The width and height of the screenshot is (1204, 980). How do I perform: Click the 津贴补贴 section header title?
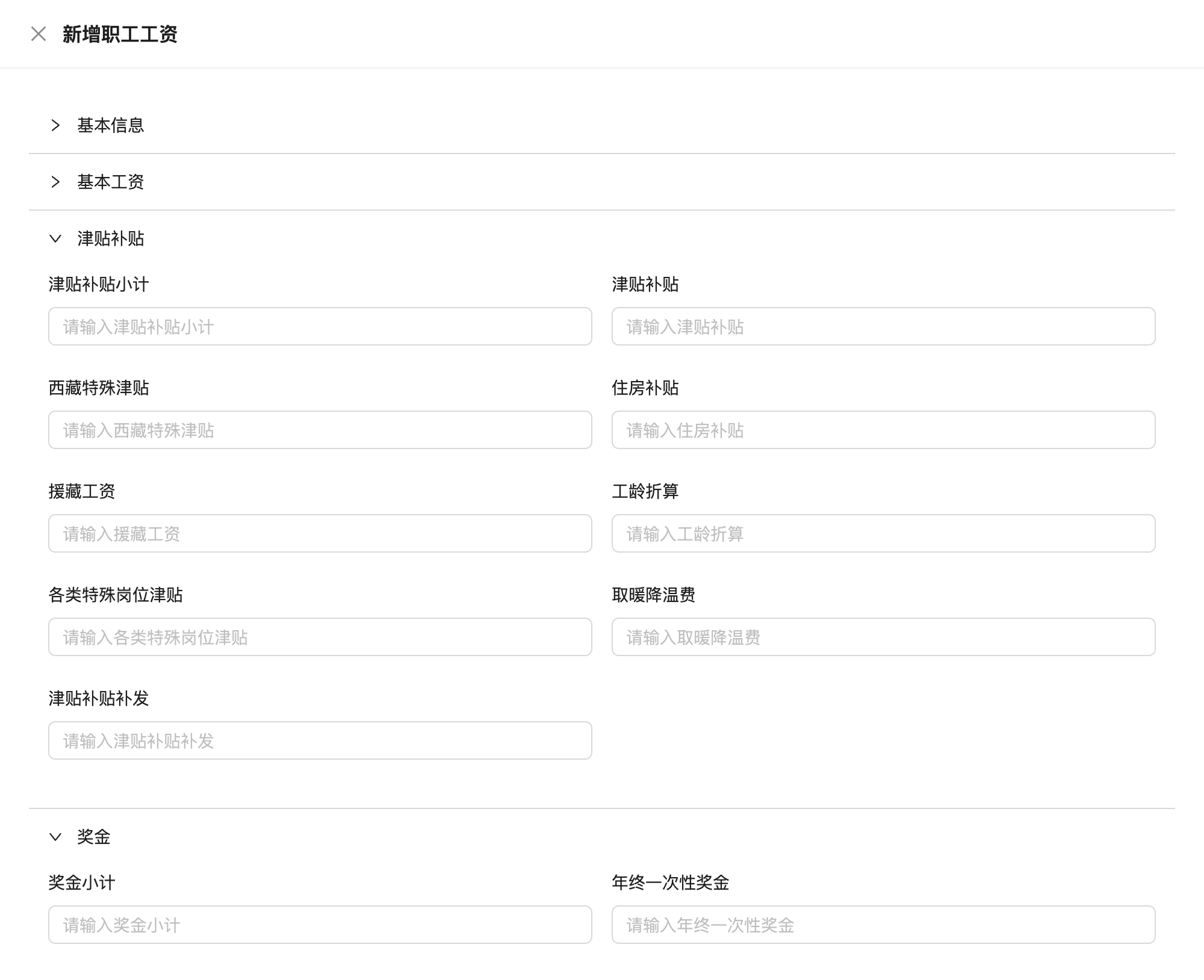pos(111,238)
